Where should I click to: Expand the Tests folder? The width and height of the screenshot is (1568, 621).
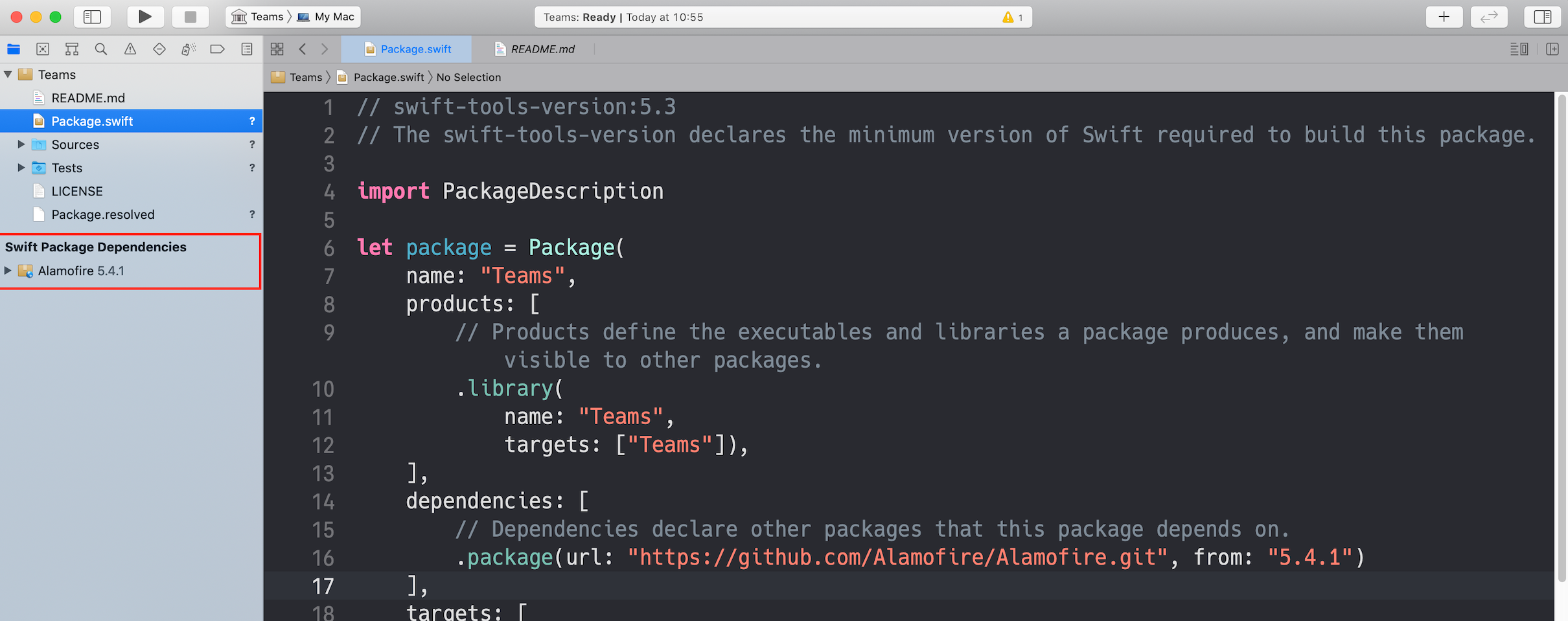(21, 168)
